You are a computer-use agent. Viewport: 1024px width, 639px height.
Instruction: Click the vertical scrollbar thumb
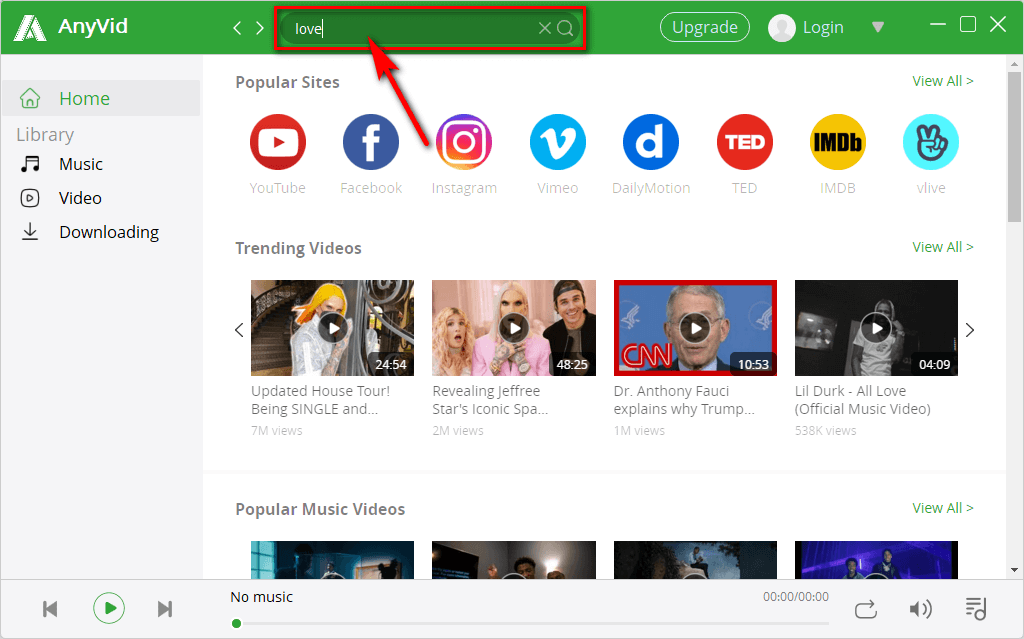pyautogui.click(x=1014, y=147)
